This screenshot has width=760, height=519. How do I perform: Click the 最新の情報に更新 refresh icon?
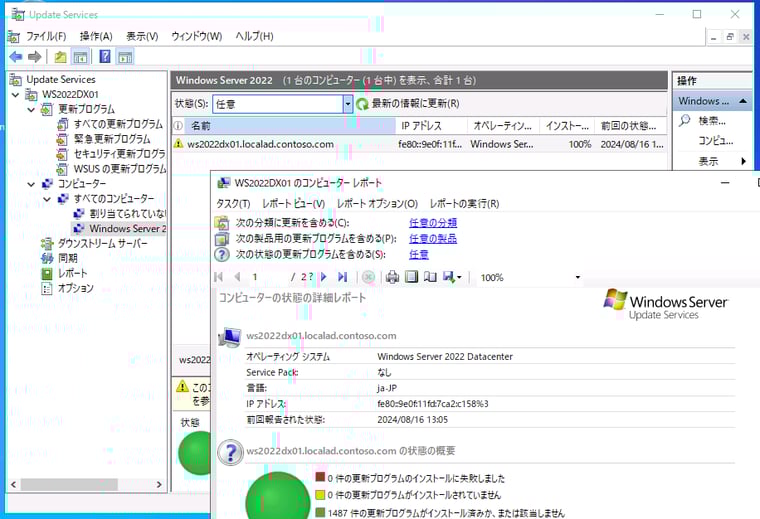[x=362, y=104]
